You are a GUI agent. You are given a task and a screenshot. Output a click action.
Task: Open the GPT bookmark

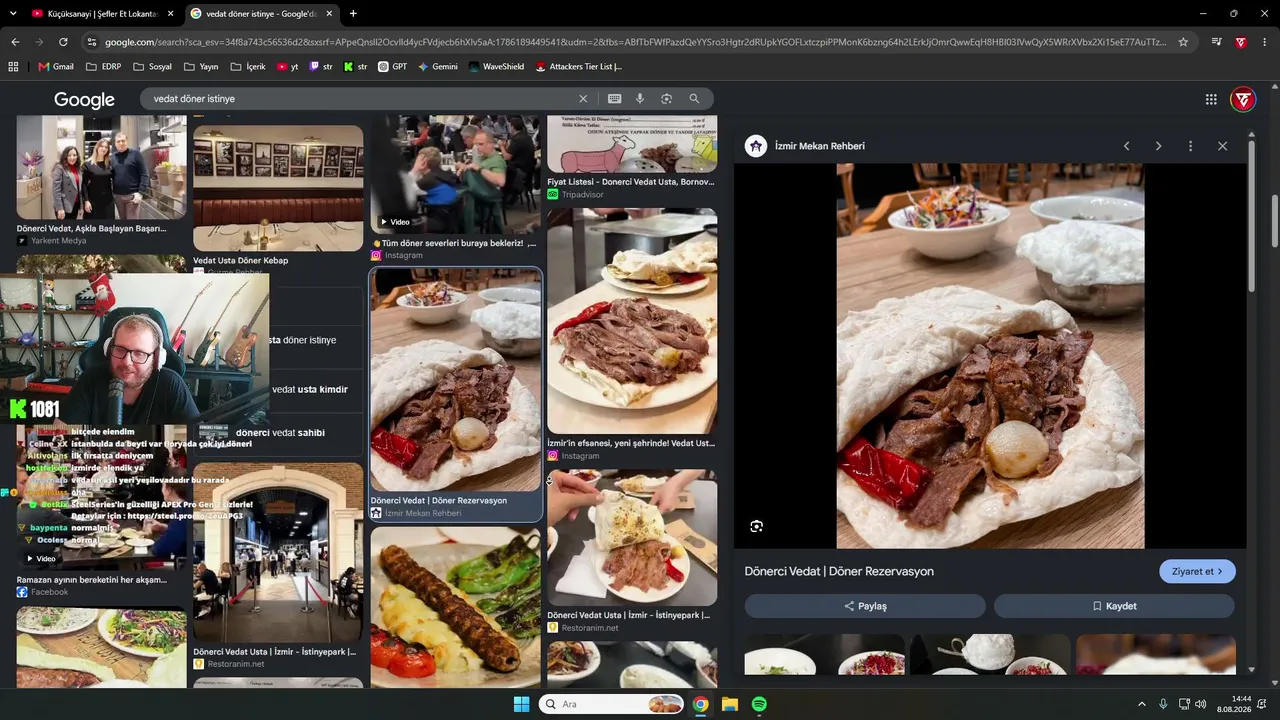click(392, 67)
